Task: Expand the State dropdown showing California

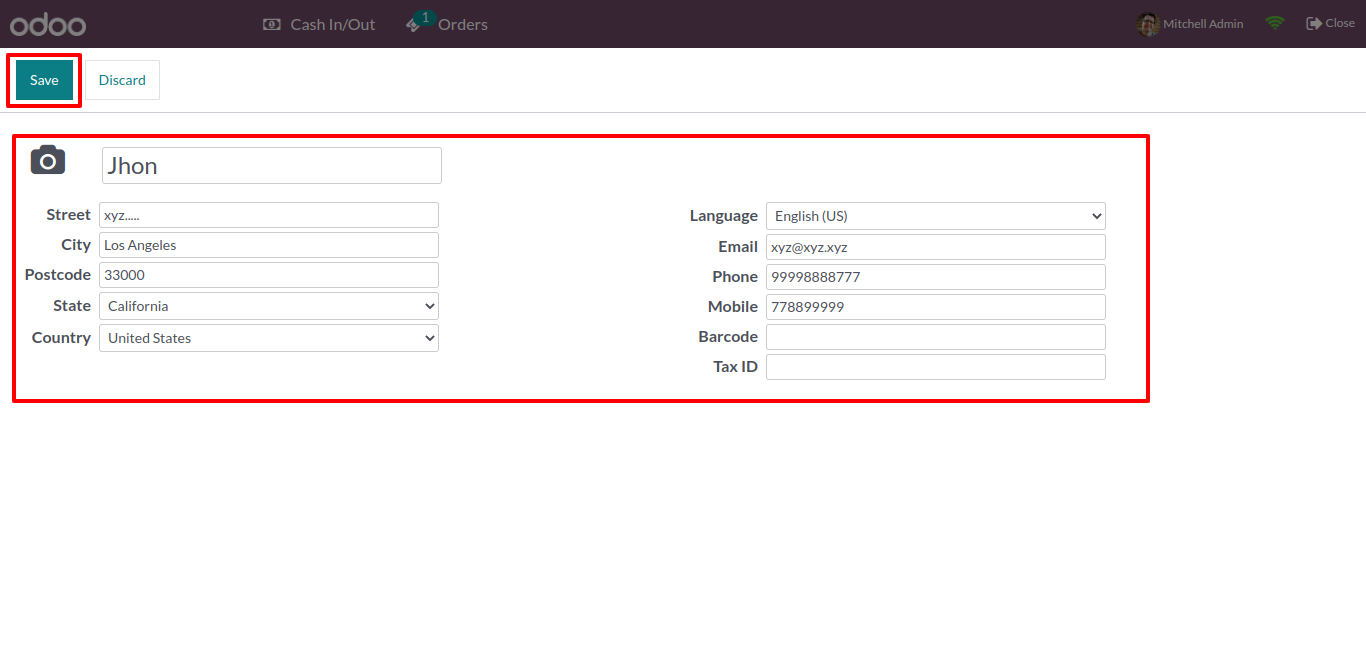Action: 269,306
